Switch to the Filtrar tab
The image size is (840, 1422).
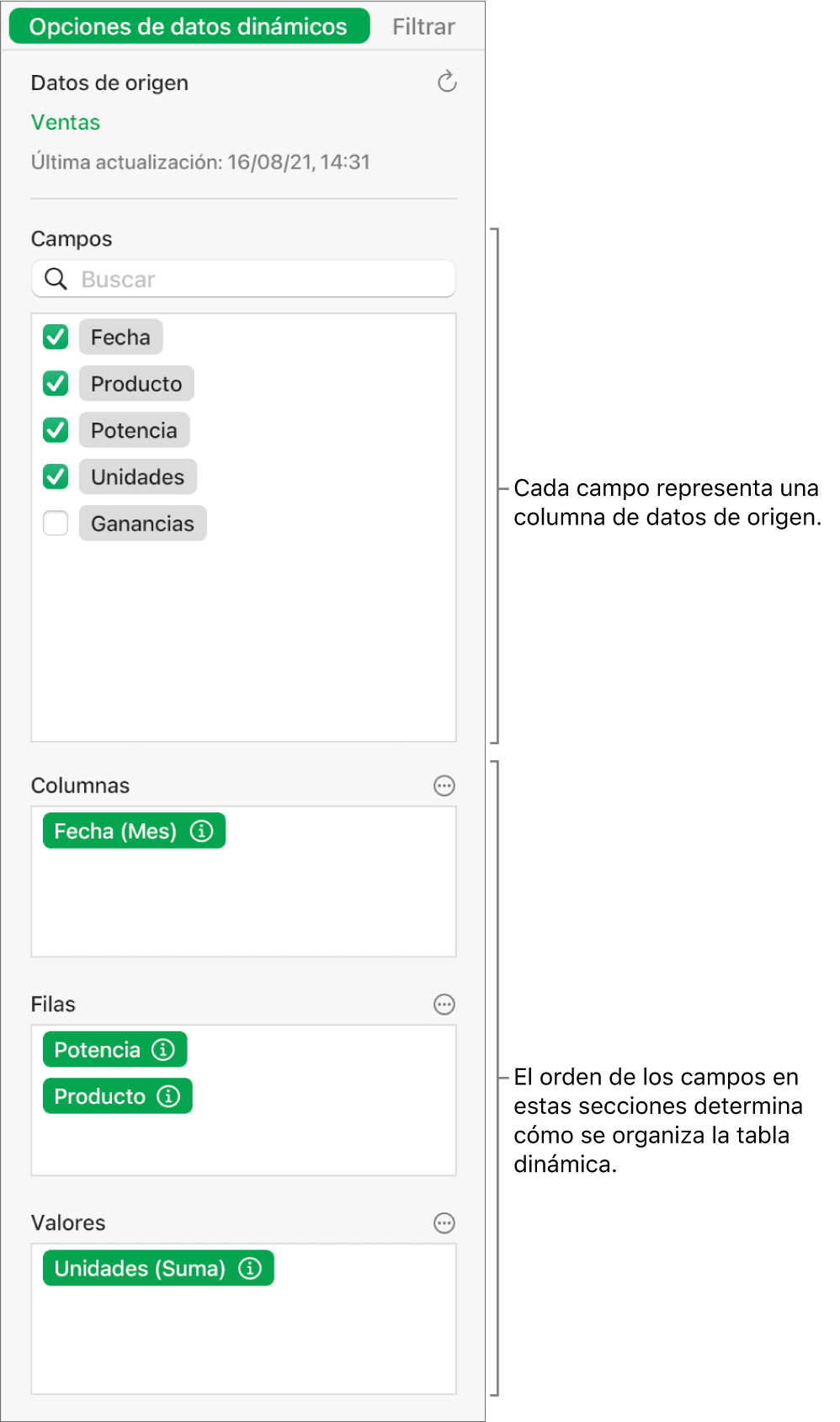423,26
